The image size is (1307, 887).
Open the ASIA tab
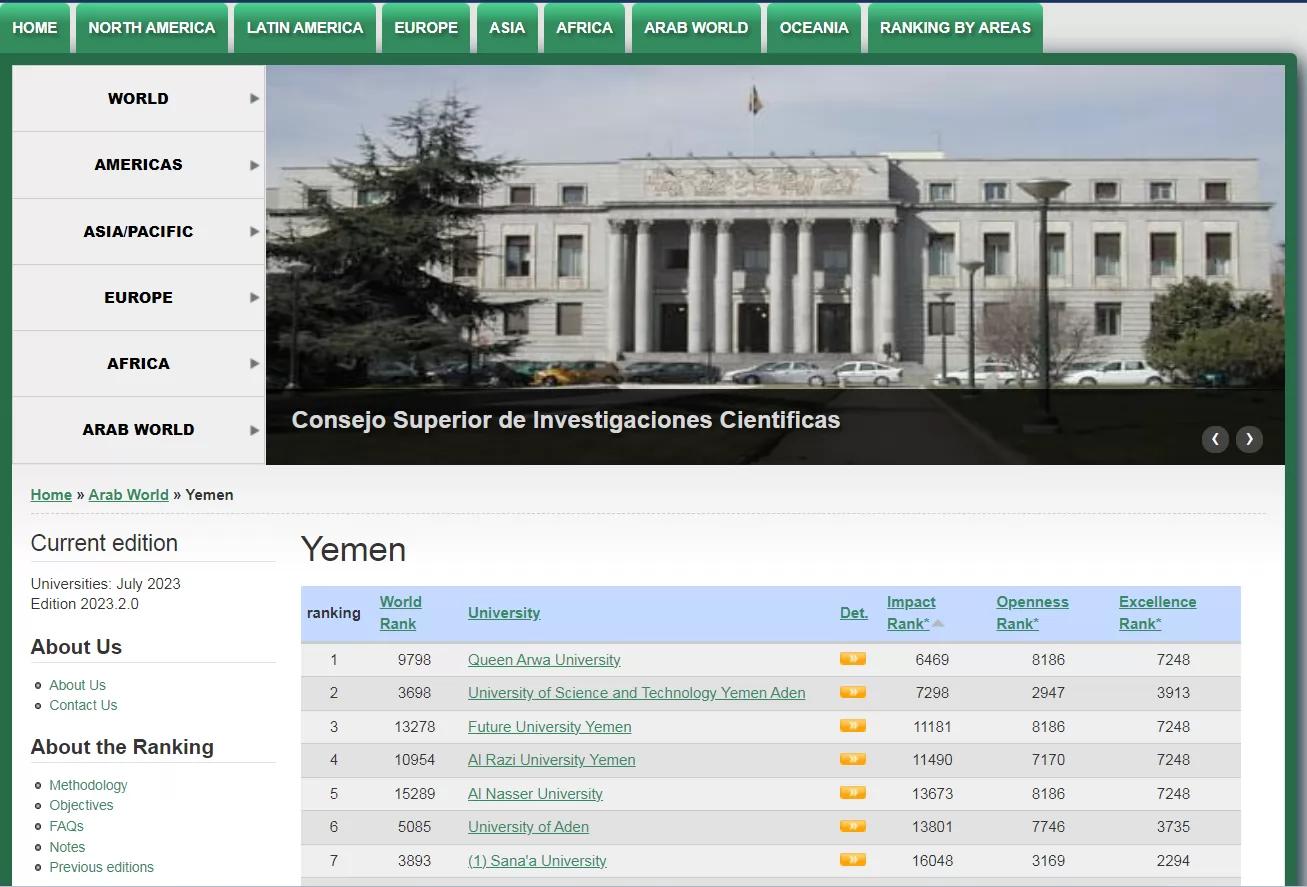[x=507, y=28]
